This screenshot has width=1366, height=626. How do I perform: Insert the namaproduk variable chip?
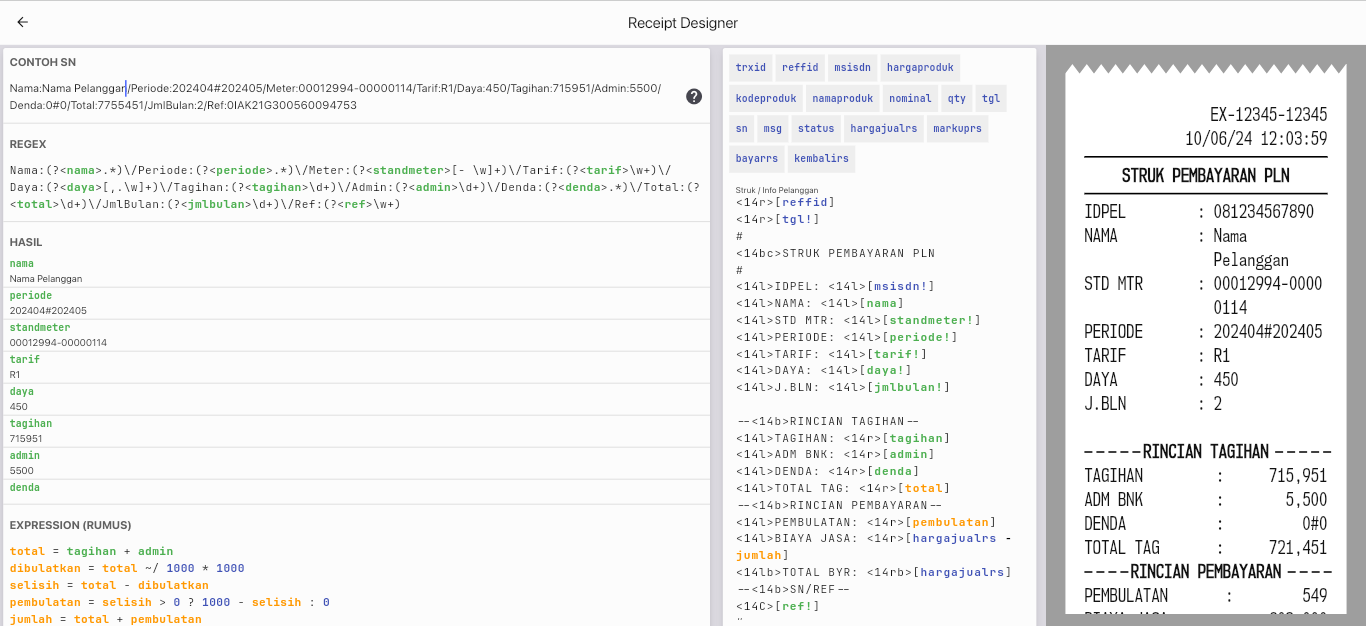(843, 98)
